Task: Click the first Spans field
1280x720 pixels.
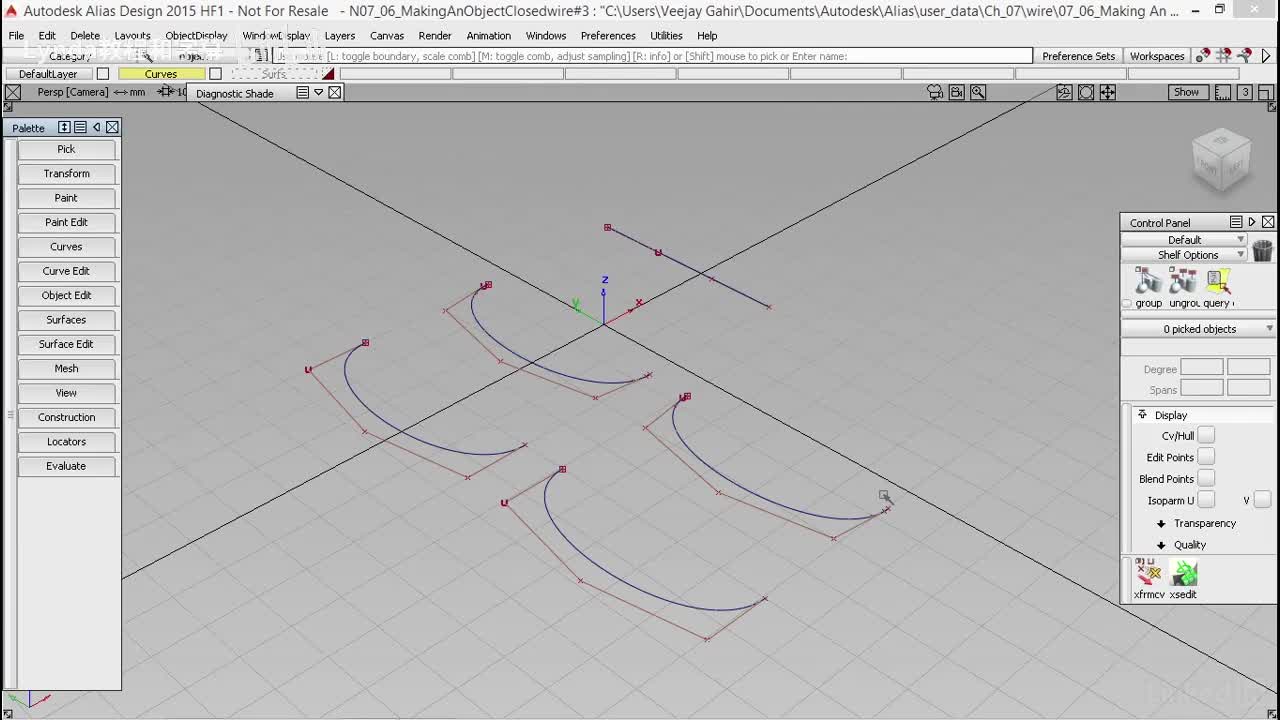Action: (x=1202, y=388)
